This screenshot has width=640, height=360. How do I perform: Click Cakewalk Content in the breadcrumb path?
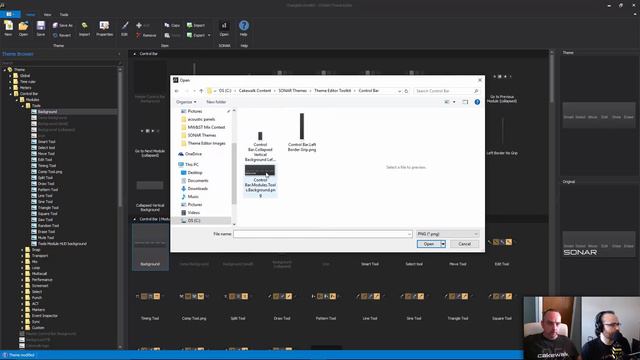click(x=255, y=91)
